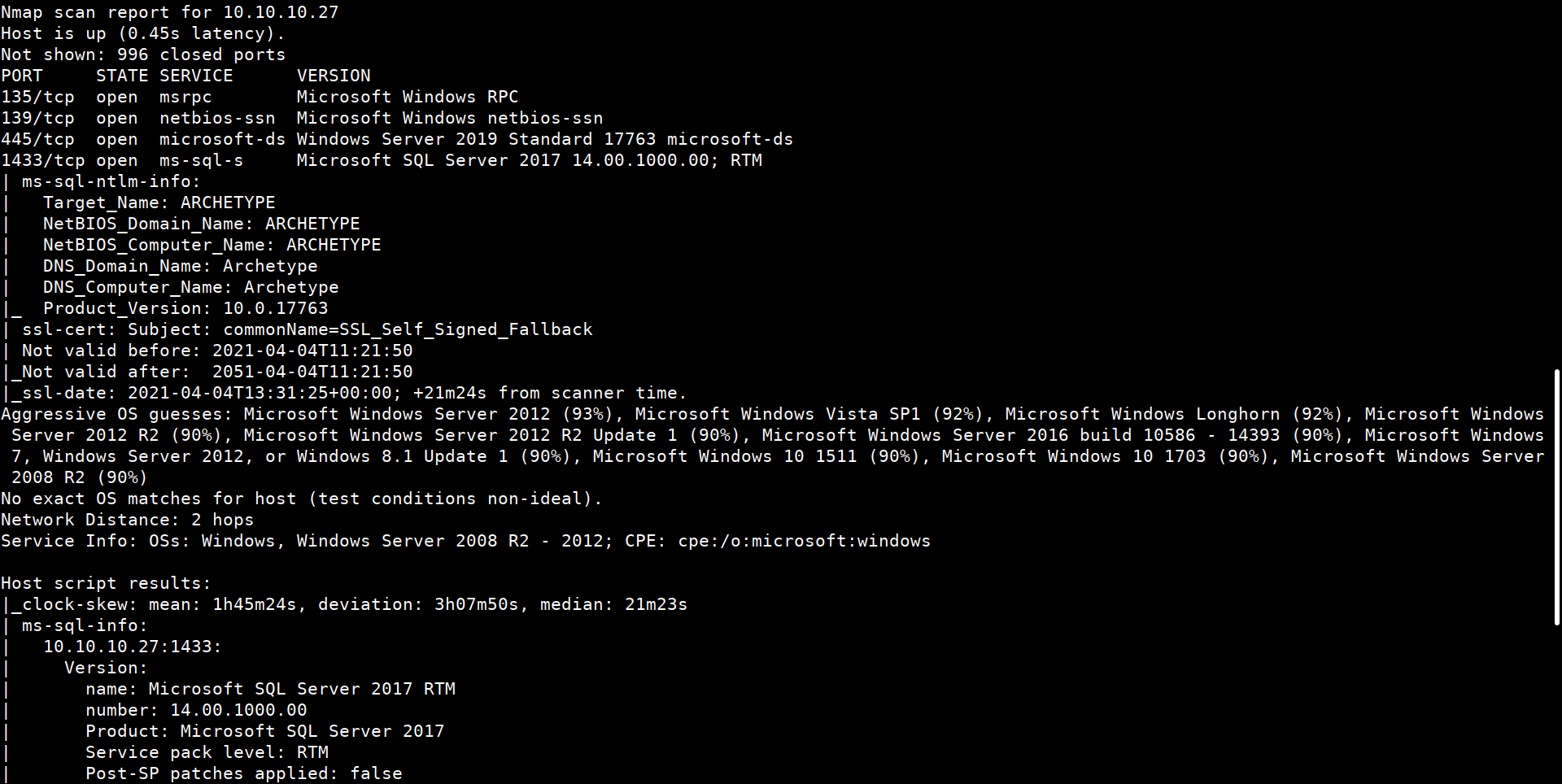The image size is (1562, 784).
Task: Click the 'Post-SP patches applied' false value
Action: point(376,773)
